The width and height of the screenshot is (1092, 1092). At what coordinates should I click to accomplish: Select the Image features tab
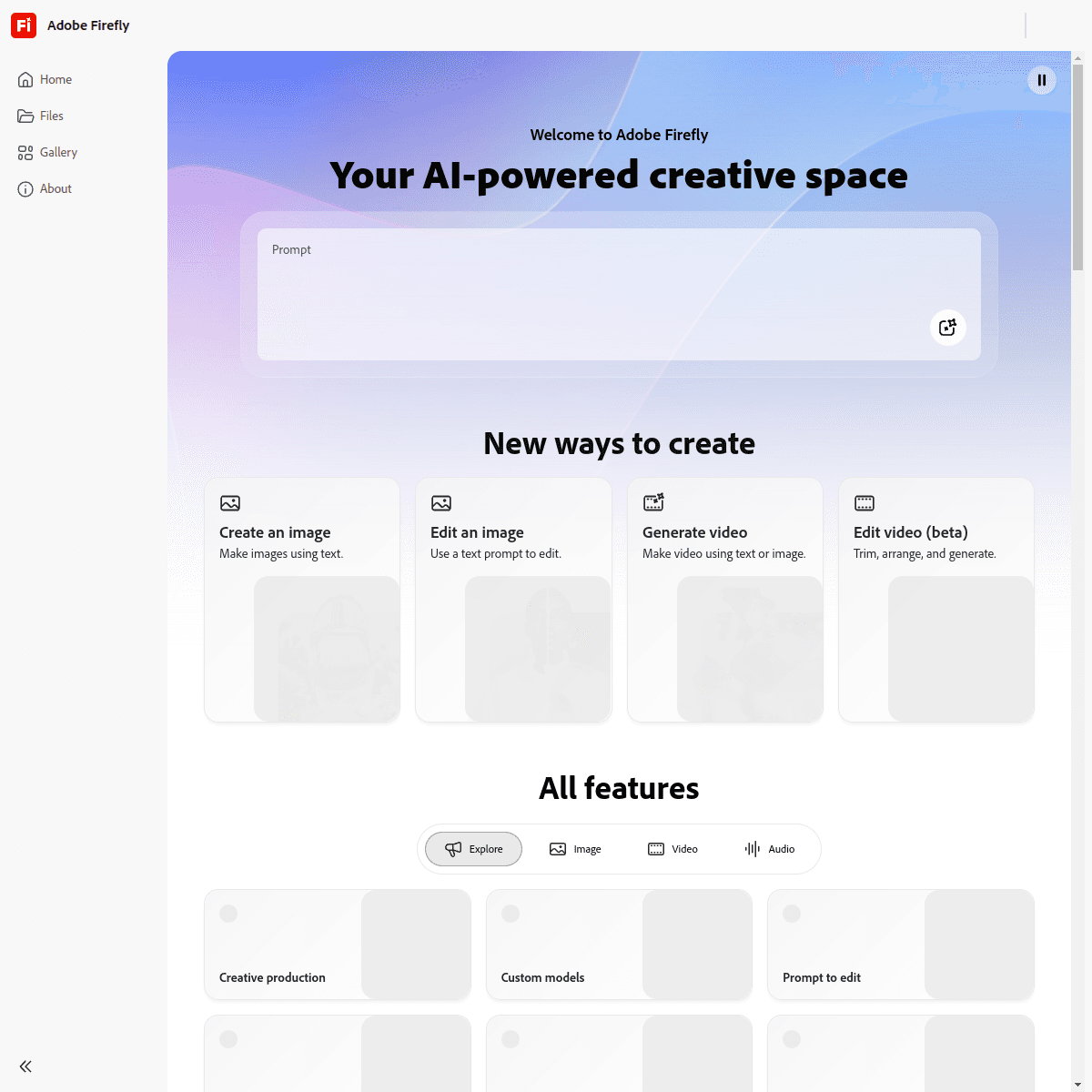pyautogui.click(x=575, y=849)
